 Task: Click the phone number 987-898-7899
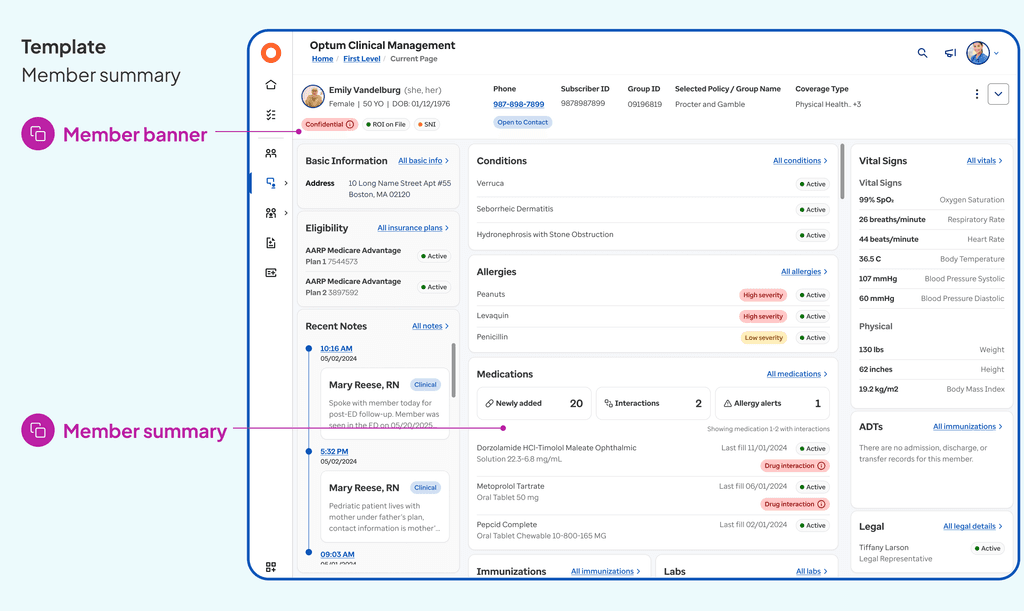tap(519, 104)
